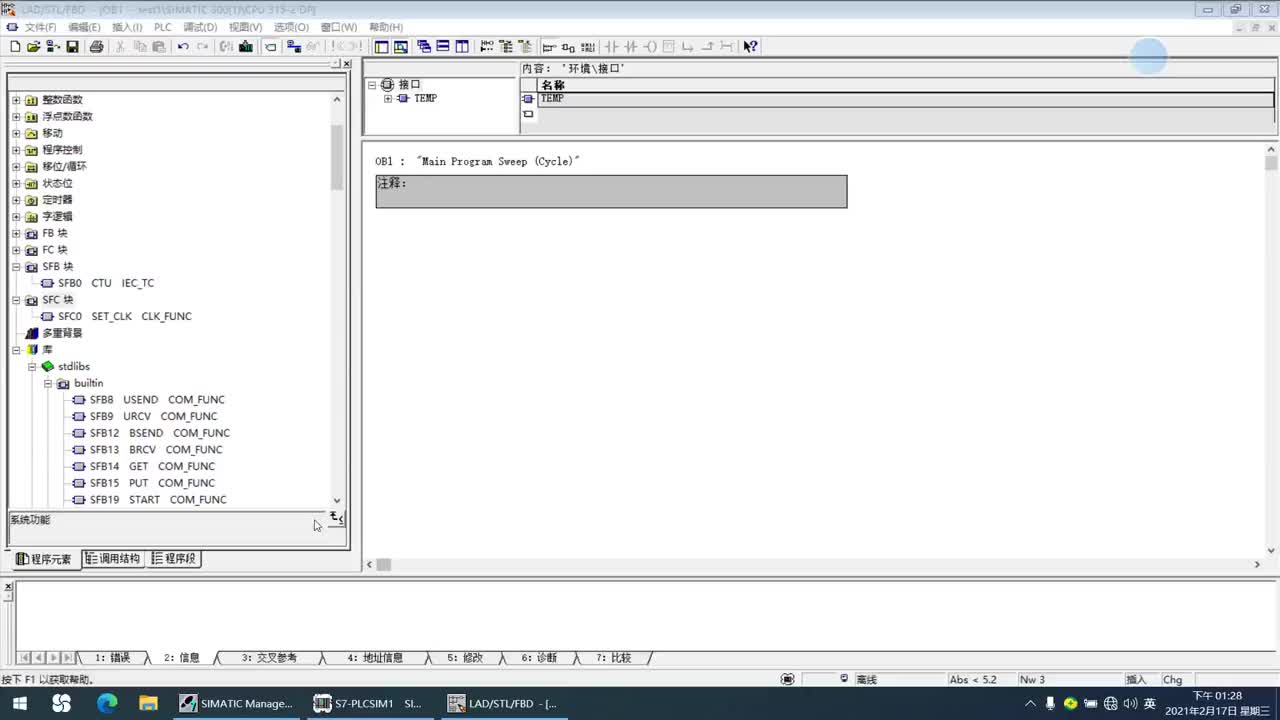Image resolution: width=1280 pixels, height=720 pixels.
Task: Collapse the builtin folder node
Action: point(48,383)
